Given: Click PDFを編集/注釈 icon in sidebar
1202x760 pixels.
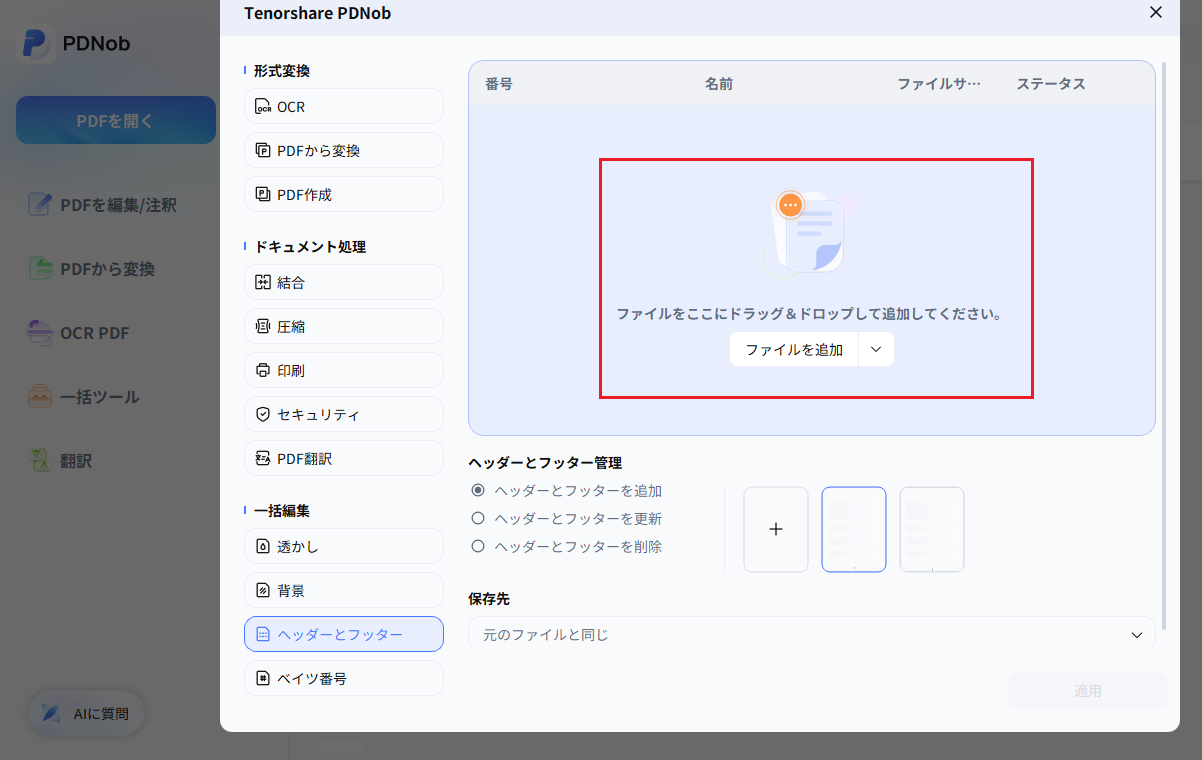Looking at the screenshot, I should [40, 205].
